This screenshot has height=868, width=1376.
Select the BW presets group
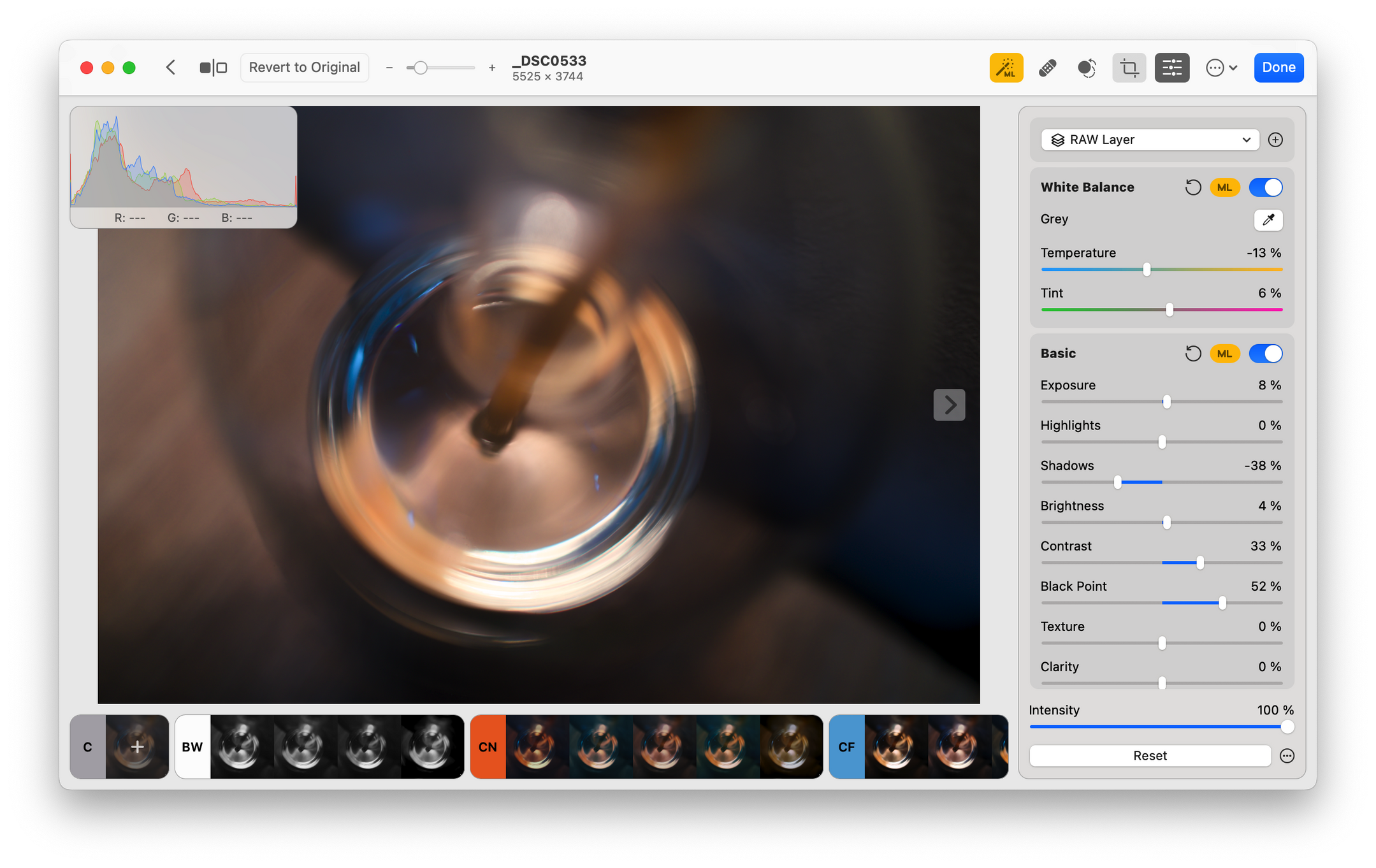192,747
